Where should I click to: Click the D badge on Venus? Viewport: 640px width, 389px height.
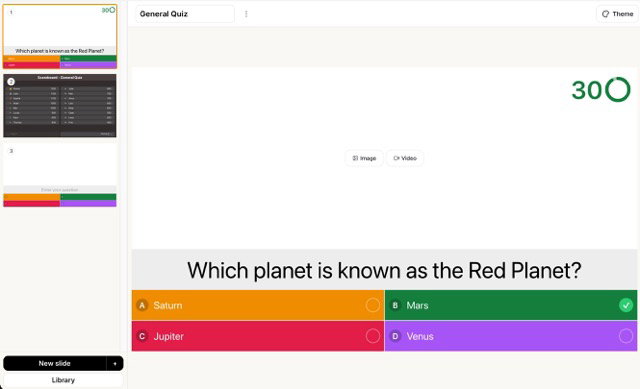click(395, 336)
